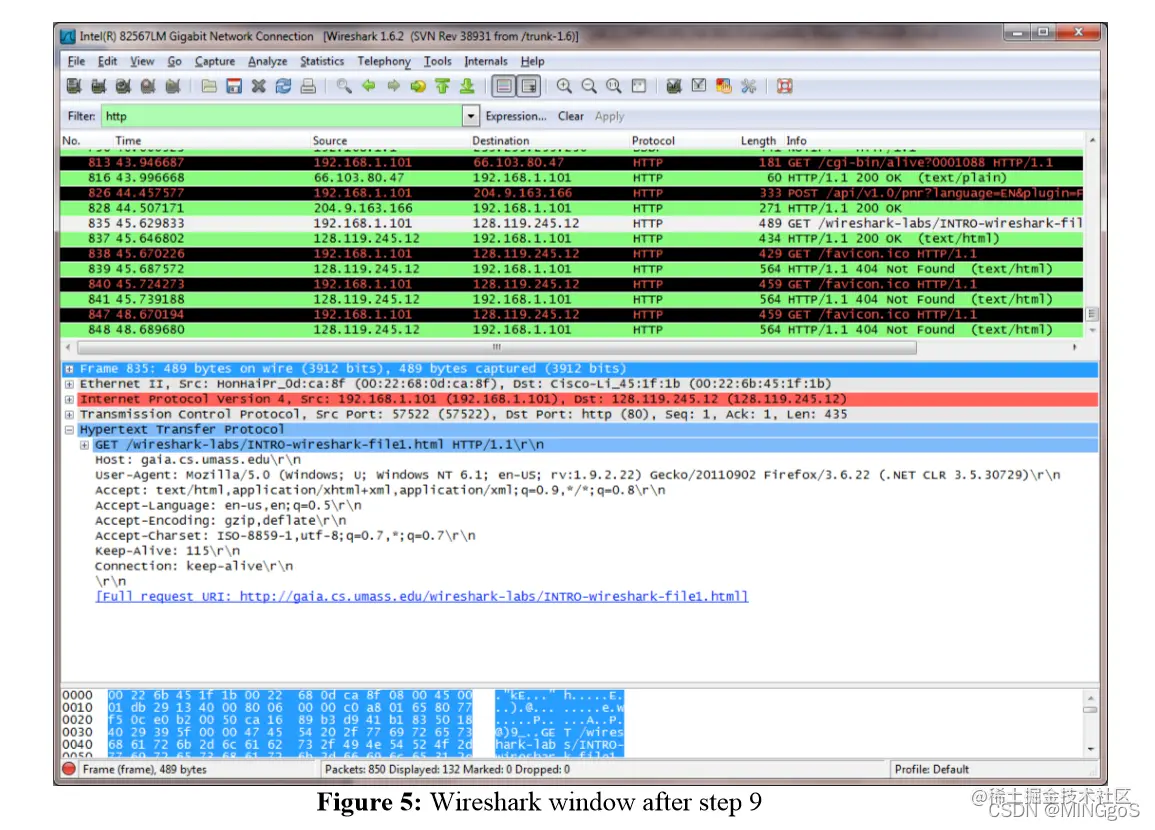
Task: Select Host: gaia.cs.umass.edu line
Action: click(198, 460)
